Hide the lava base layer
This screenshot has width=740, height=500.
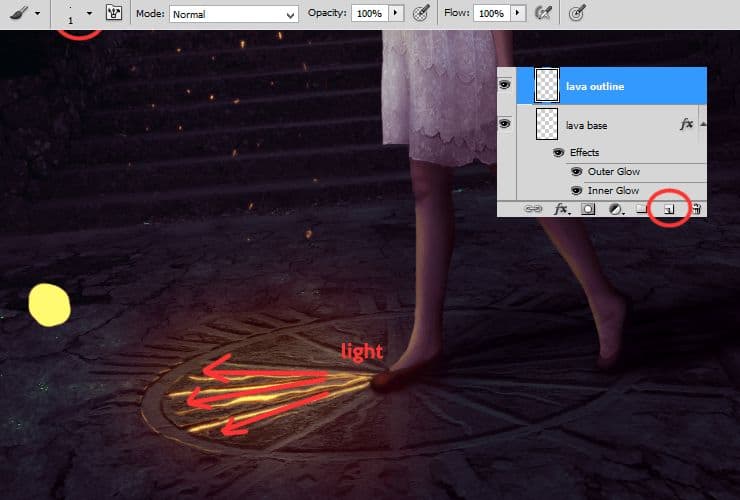click(505, 123)
